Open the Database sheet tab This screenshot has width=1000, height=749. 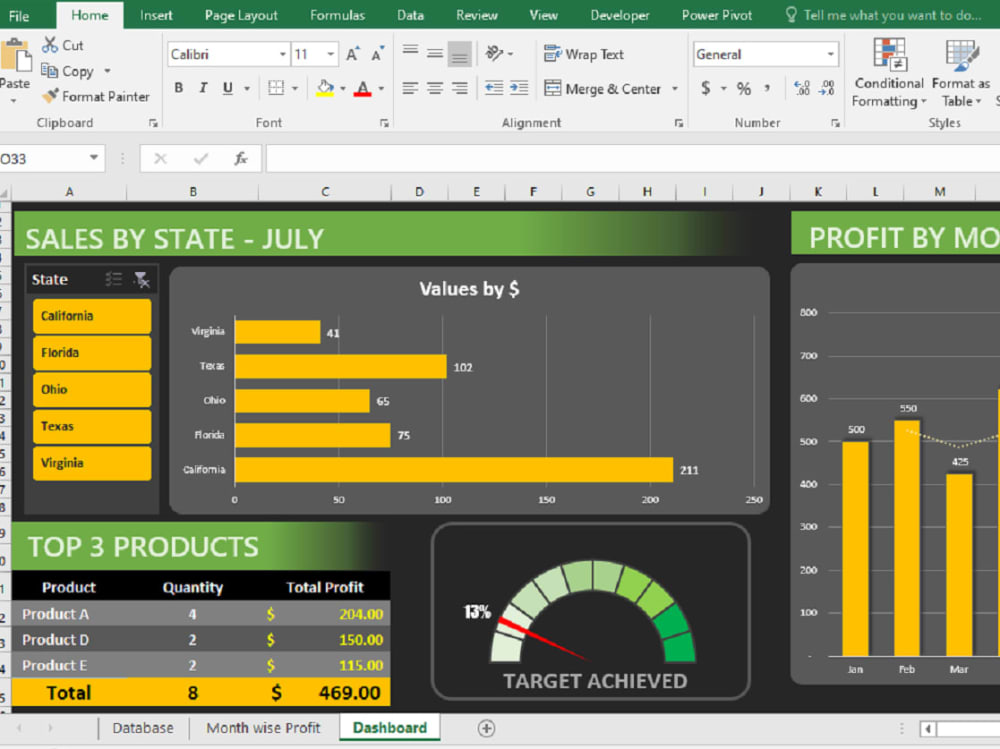[143, 728]
